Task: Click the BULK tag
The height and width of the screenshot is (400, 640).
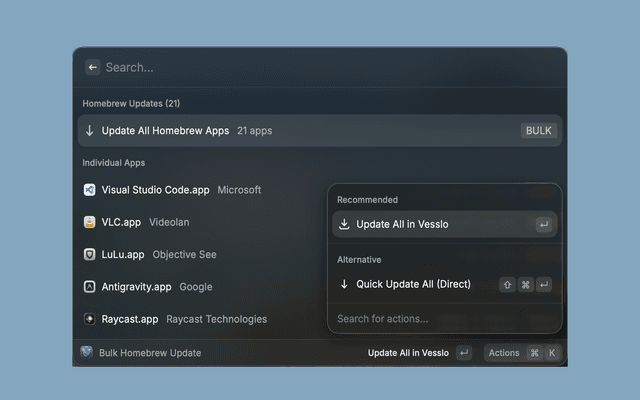Action: [x=538, y=131]
